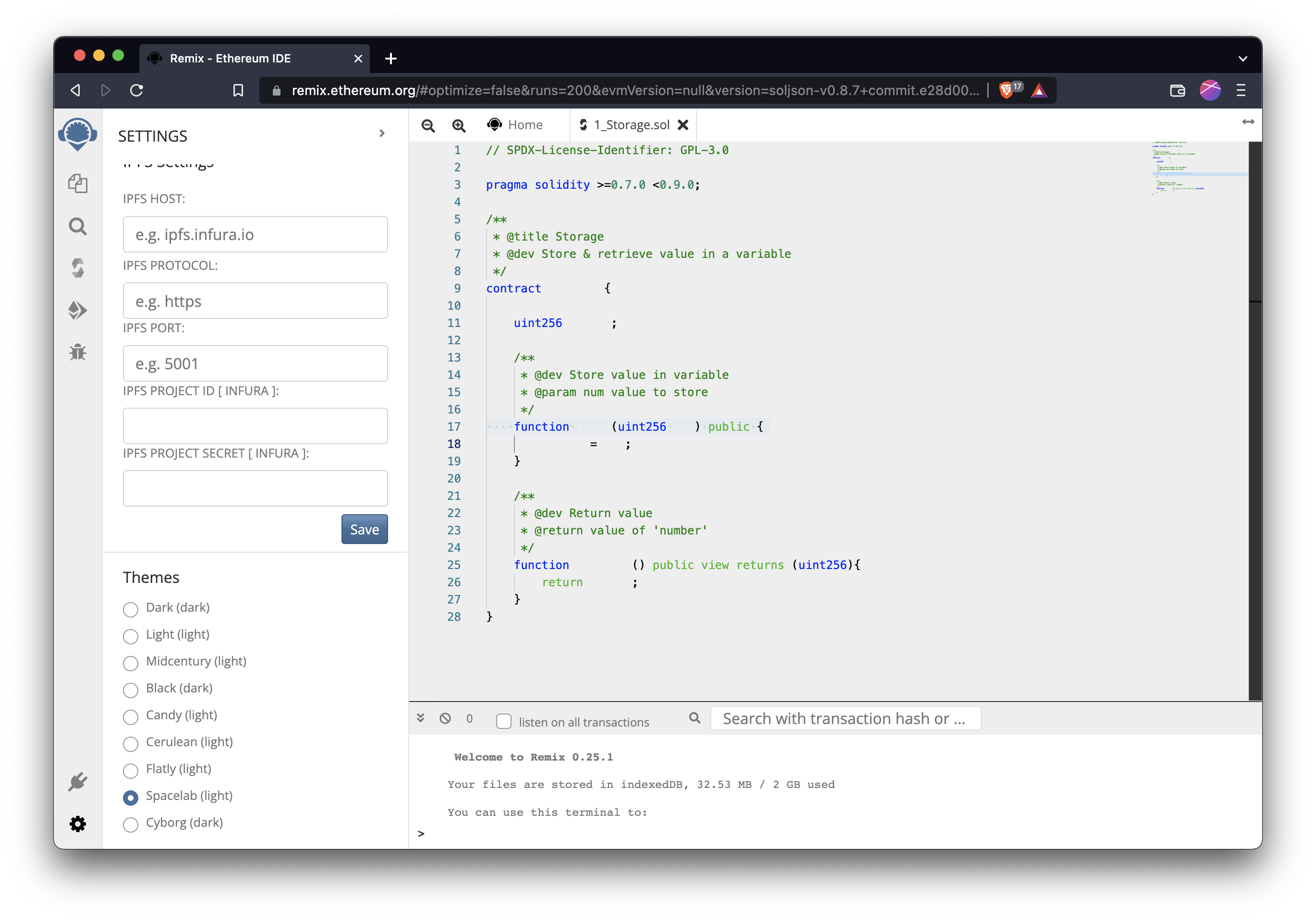This screenshot has height=920, width=1316.
Task: Toggle terminal with double chevron icon
Action: click(420, 718)
